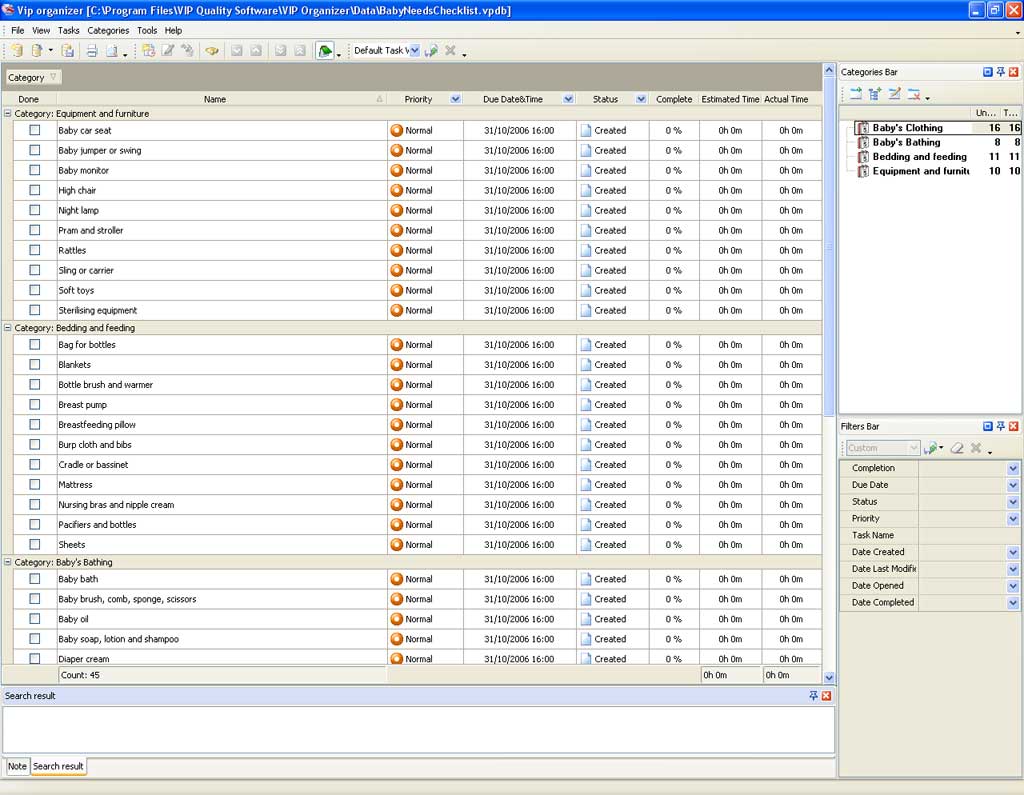Viewport: 1024px width, 795px height.
Task: Select Baby's Bathing in Categories Bar
Action: tap(906, 142)
